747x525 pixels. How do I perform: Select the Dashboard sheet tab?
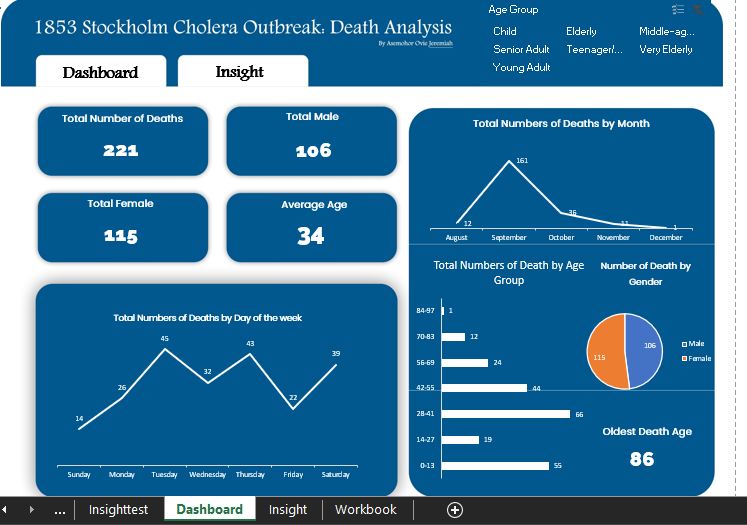[x=210, y=510]
